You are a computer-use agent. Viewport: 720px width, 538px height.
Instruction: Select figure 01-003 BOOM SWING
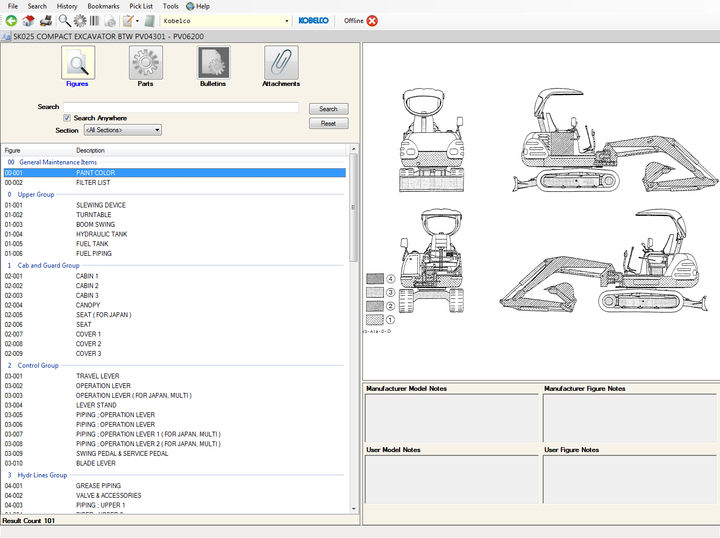[x=174, y=224]
